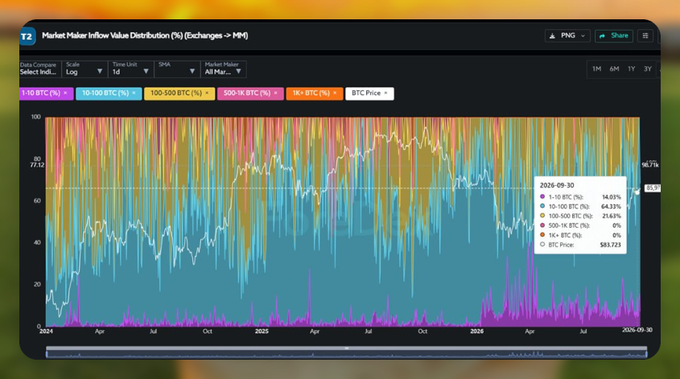Click the 77.12 y-axis value label

pyautogui.click(x=37, y=165)
